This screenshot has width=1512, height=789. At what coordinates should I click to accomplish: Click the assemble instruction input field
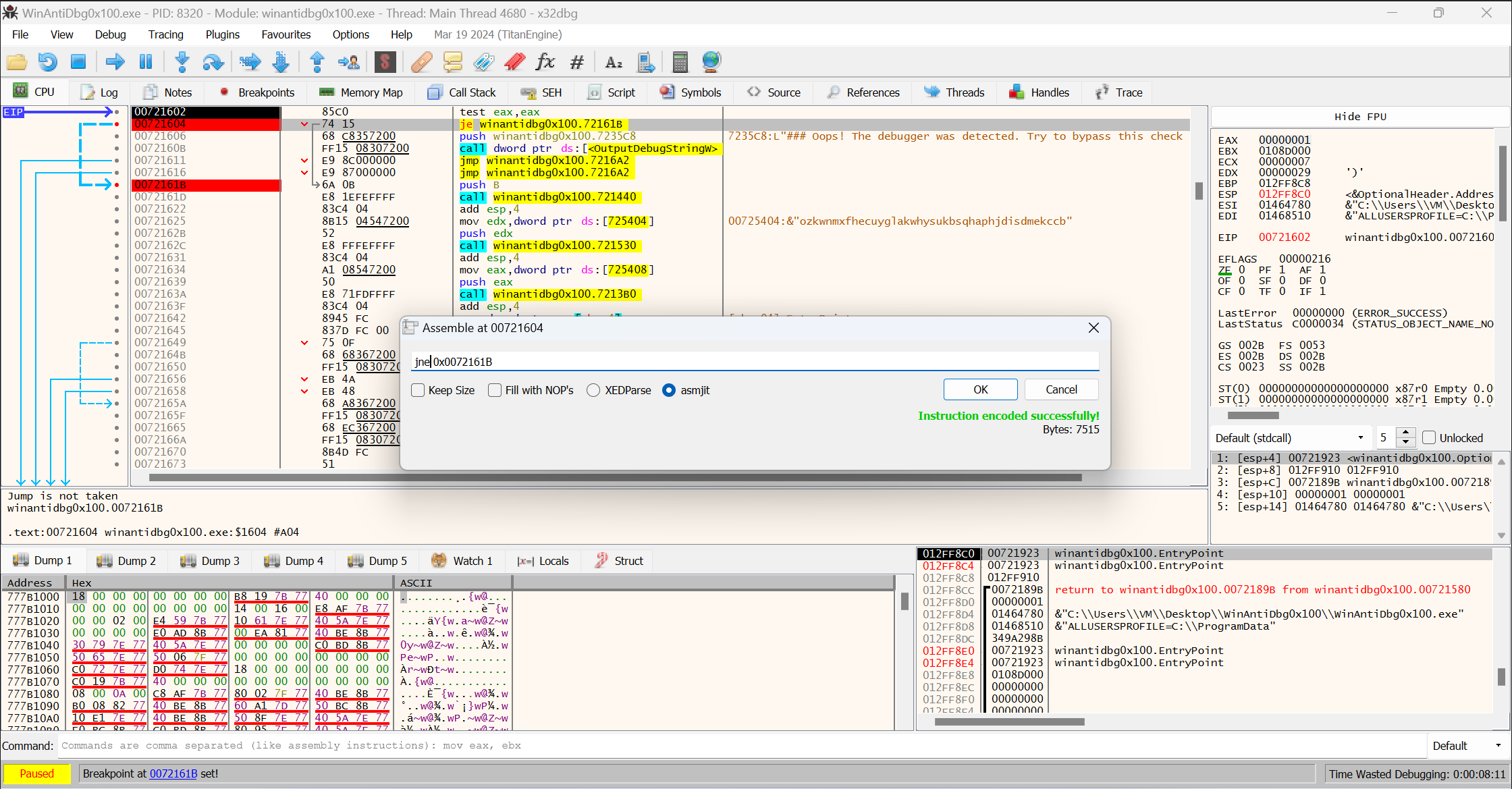coord(755,362)
